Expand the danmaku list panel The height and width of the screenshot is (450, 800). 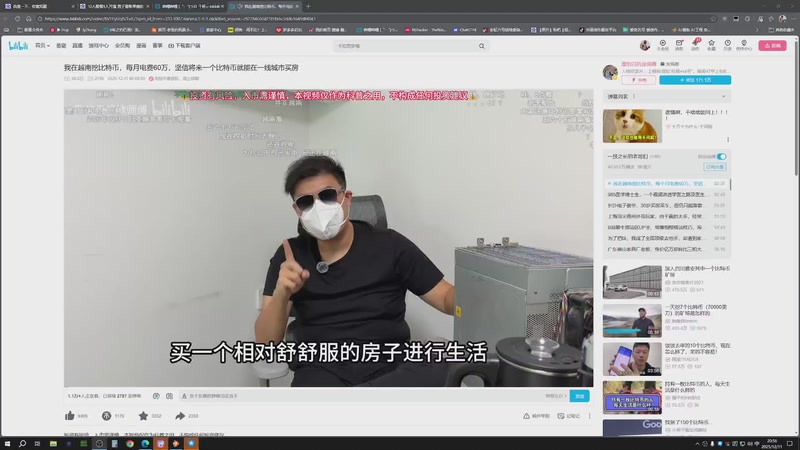pos(723,96)
